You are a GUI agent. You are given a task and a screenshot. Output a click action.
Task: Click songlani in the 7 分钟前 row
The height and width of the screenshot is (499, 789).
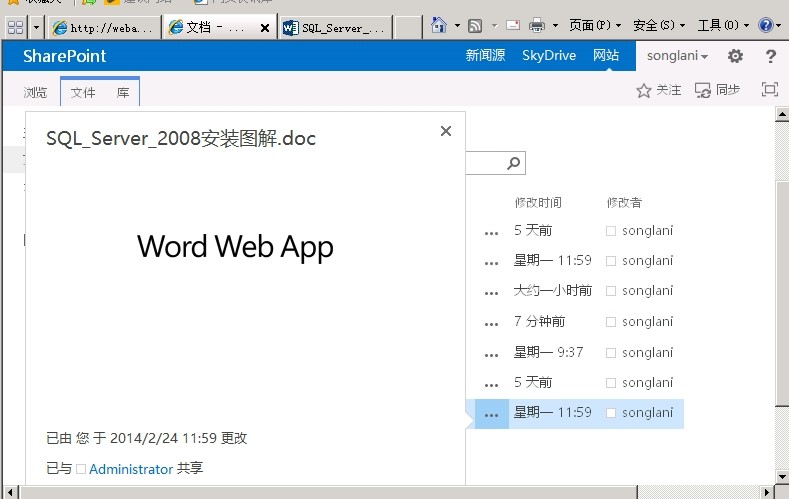tap(647, 322)
